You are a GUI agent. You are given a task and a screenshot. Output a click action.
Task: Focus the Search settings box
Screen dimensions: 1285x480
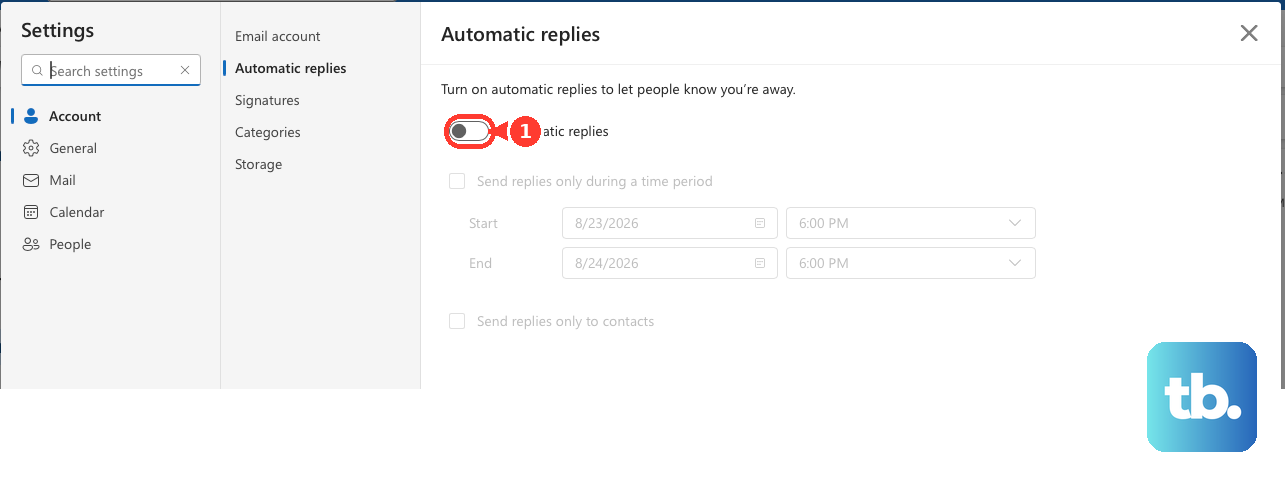[x=111, y=71]
